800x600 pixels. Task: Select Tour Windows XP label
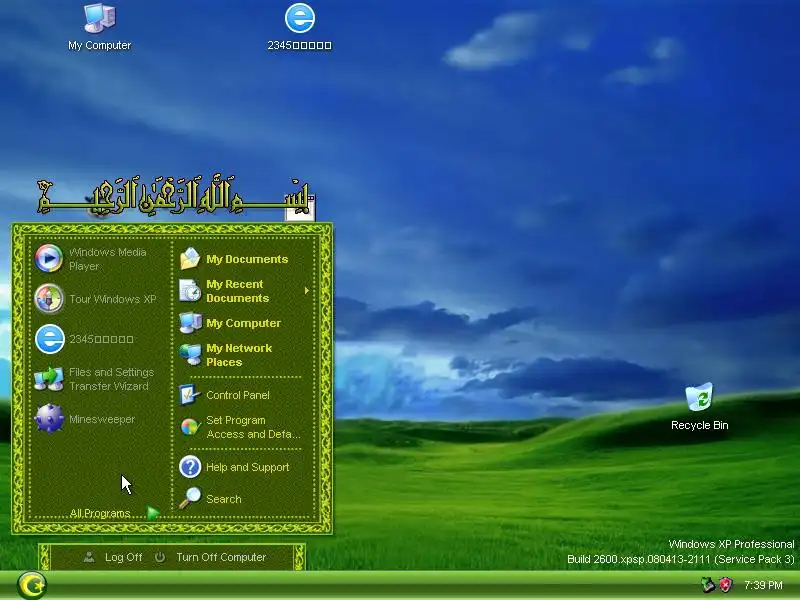113,299
